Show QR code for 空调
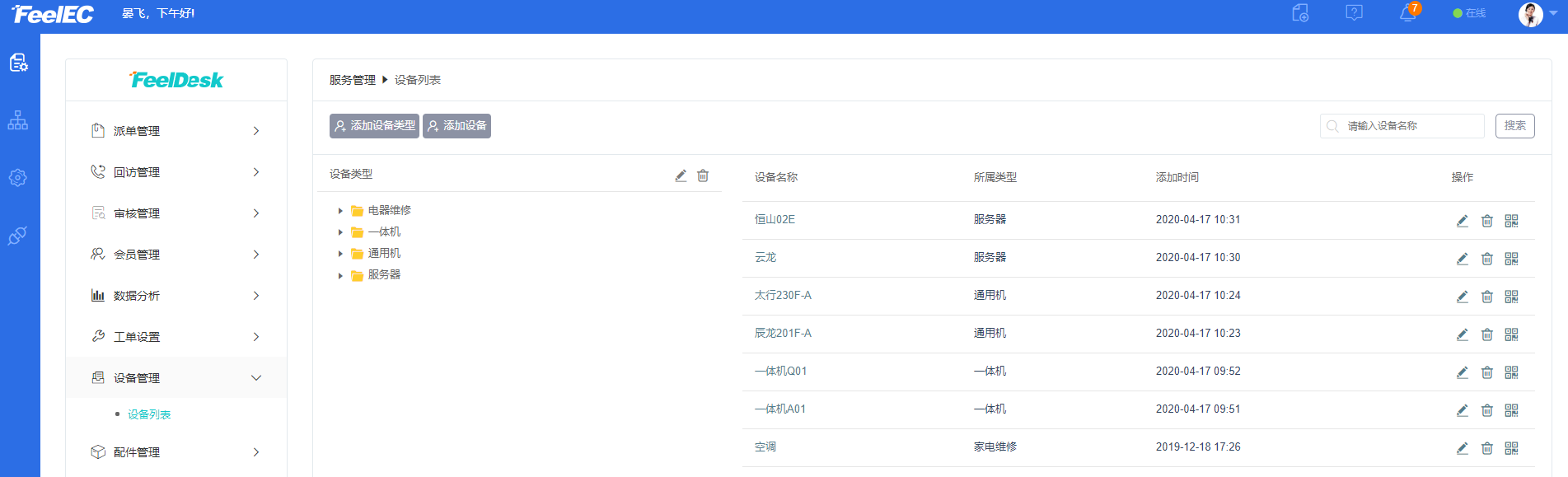 coord(1511,448)
